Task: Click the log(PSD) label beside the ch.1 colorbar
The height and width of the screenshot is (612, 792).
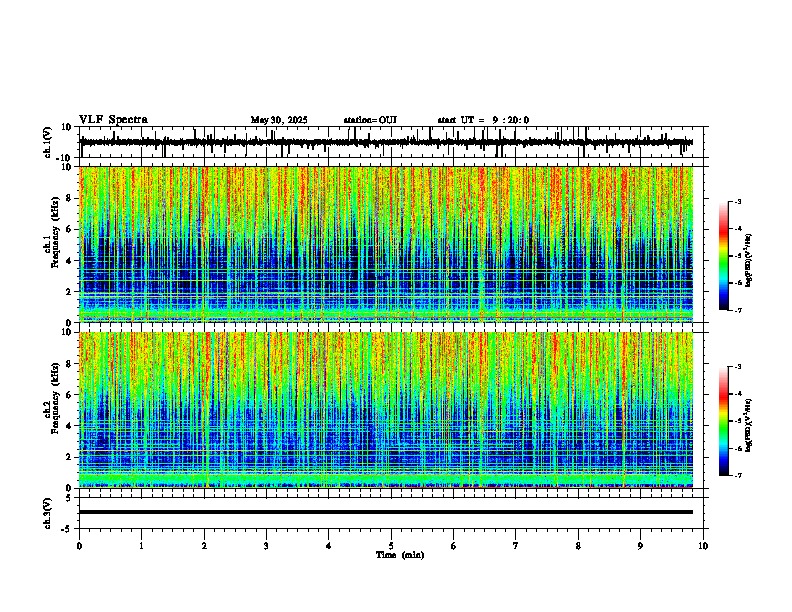Action: click(x=749, y=261)
